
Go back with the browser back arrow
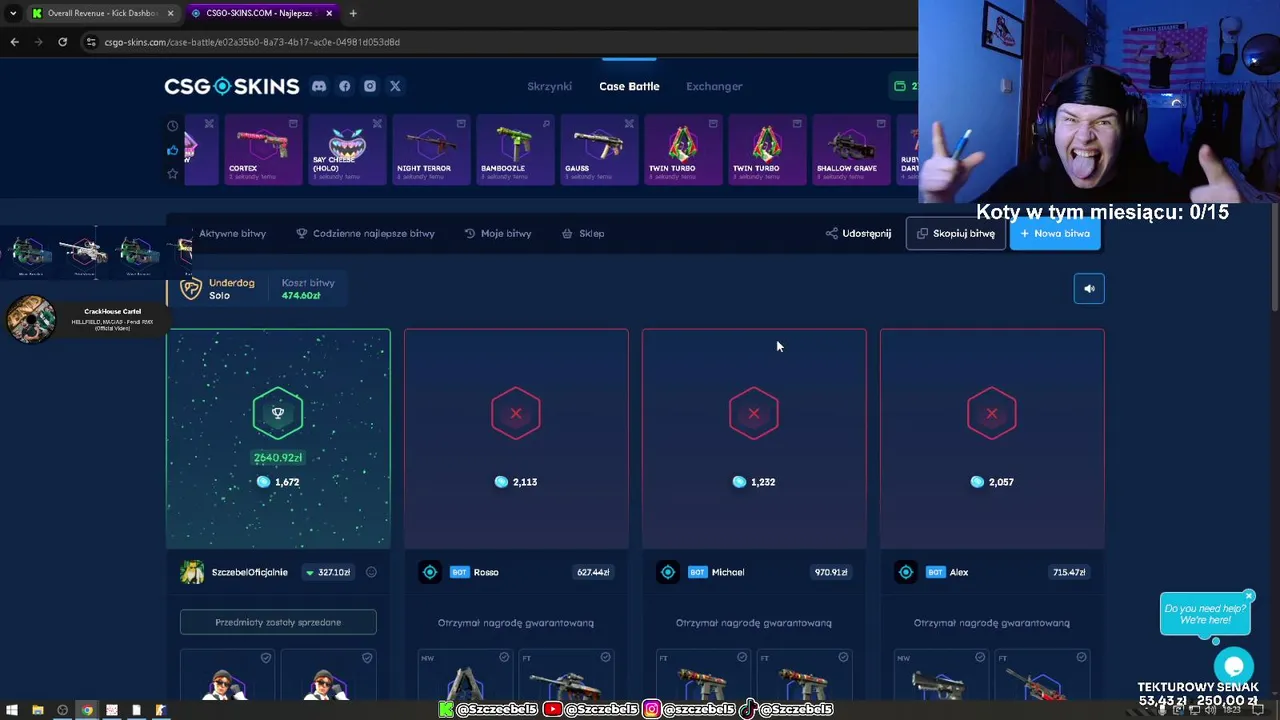14,42
